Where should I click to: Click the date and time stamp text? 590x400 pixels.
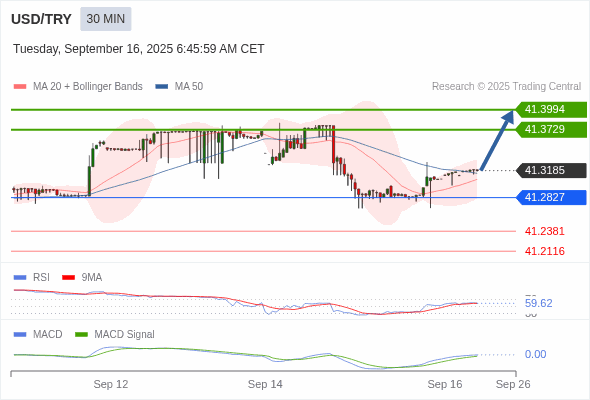coord(139,49)
